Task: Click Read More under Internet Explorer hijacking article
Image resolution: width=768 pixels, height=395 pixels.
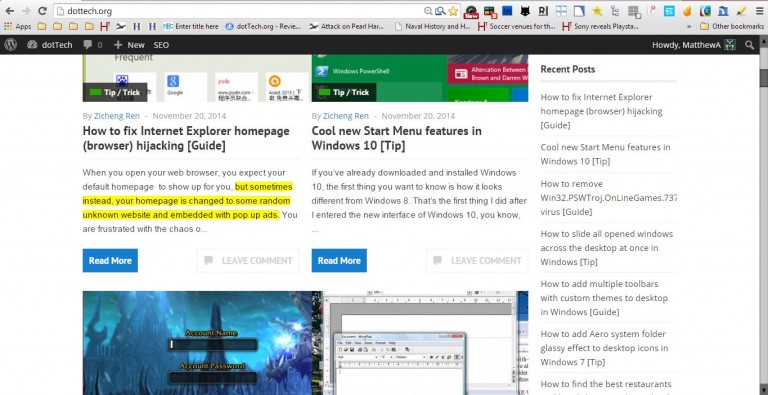Action: pos(110,260)
